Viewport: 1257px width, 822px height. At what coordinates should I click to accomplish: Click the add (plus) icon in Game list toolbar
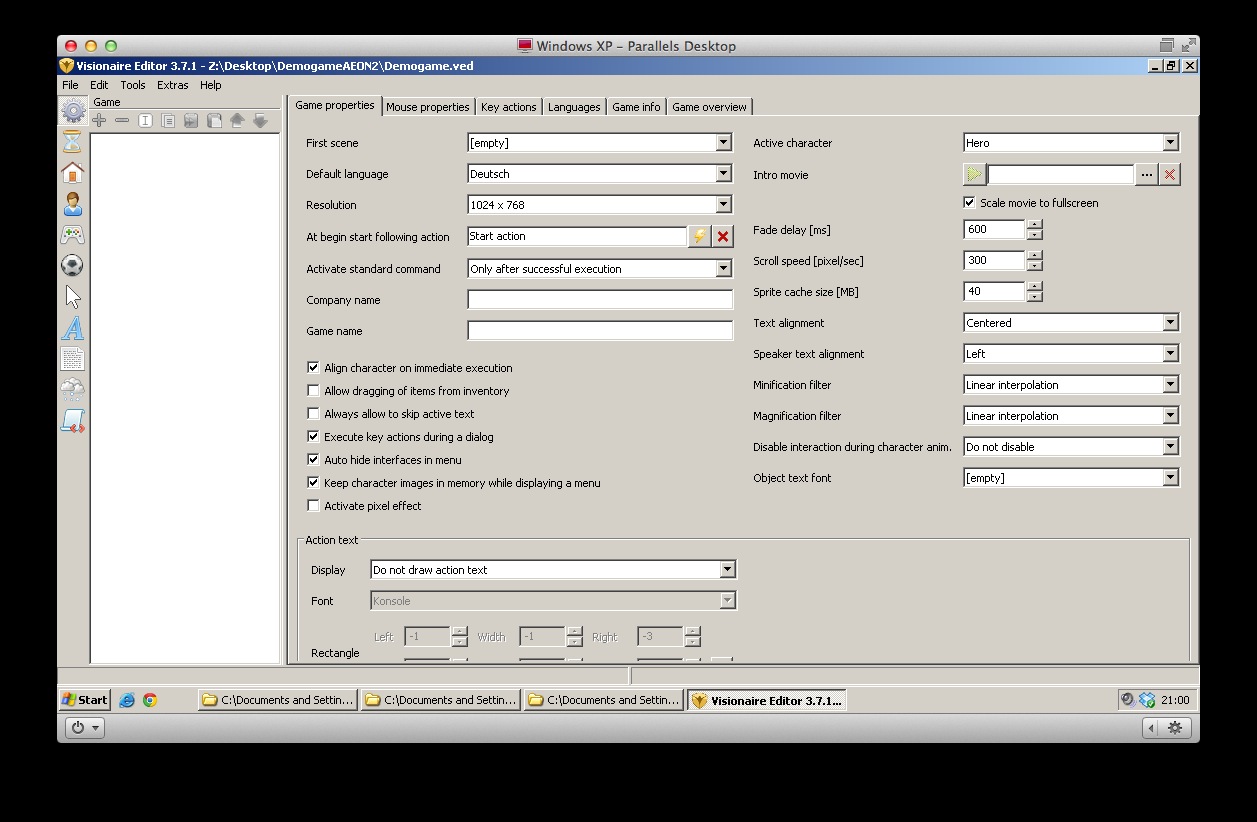point(99,120)
